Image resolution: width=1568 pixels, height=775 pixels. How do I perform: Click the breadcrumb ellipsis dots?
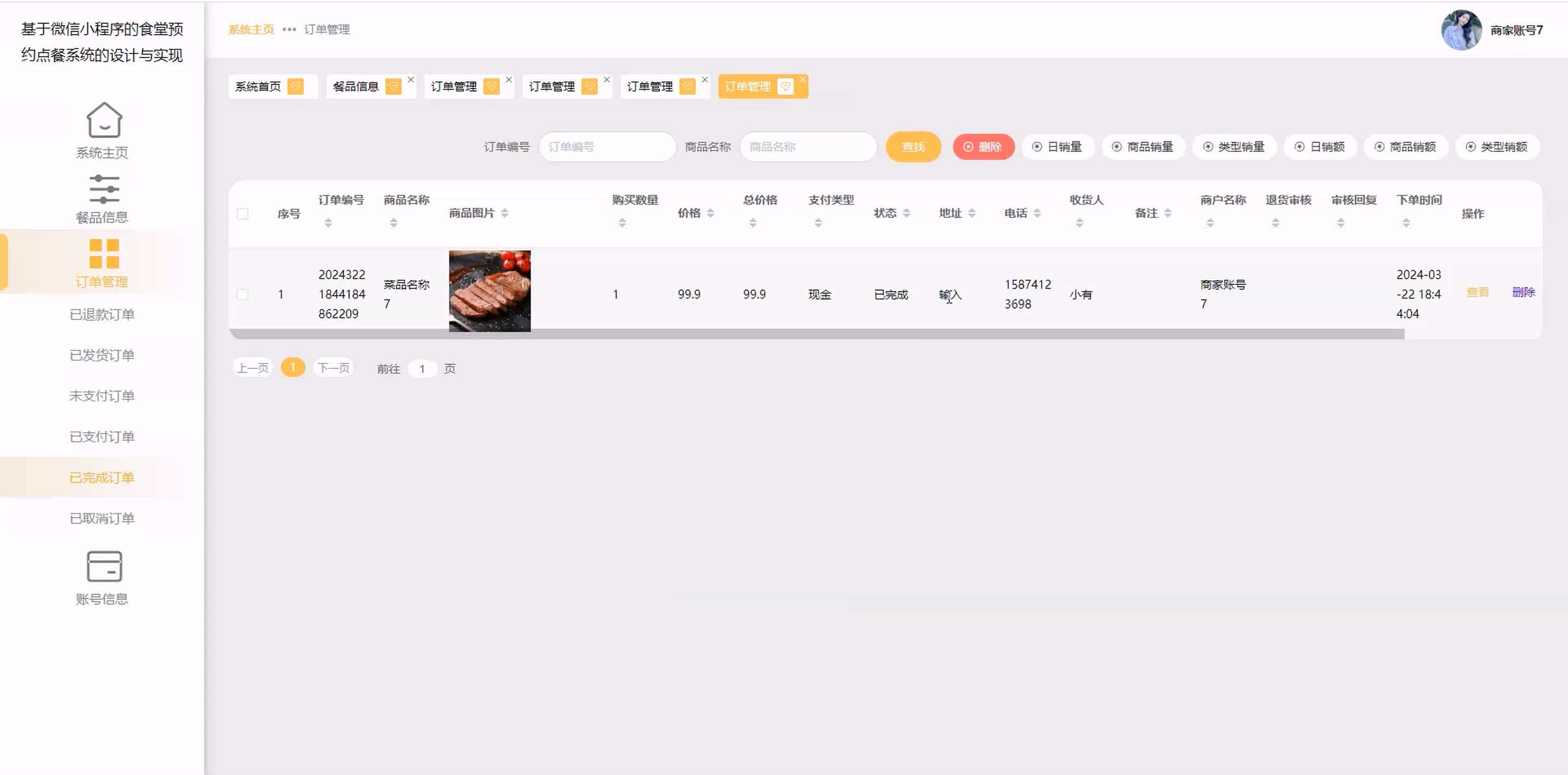(289, 29)
